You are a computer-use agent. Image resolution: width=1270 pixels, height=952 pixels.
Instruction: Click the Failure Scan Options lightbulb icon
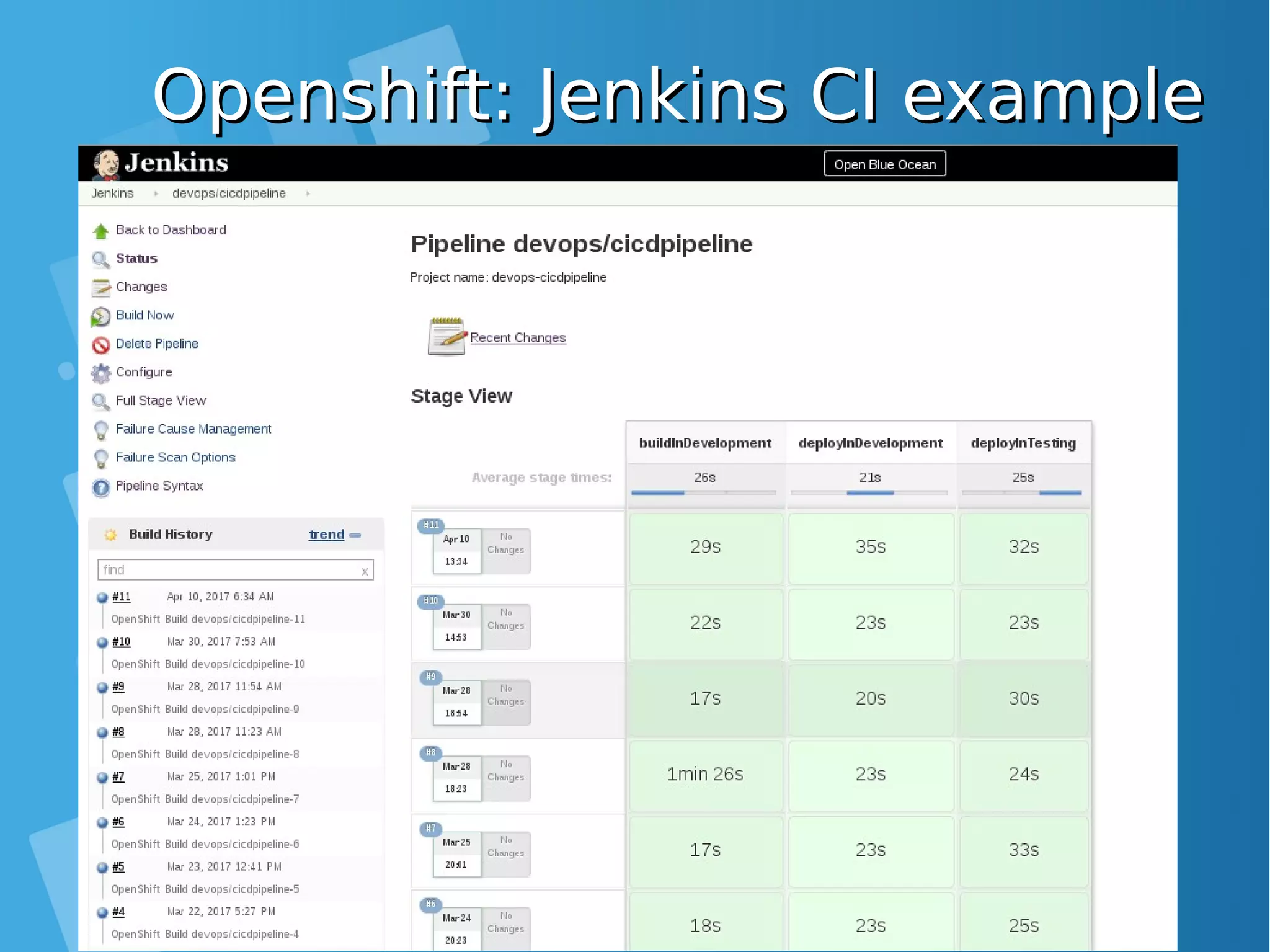pos(100,459)
